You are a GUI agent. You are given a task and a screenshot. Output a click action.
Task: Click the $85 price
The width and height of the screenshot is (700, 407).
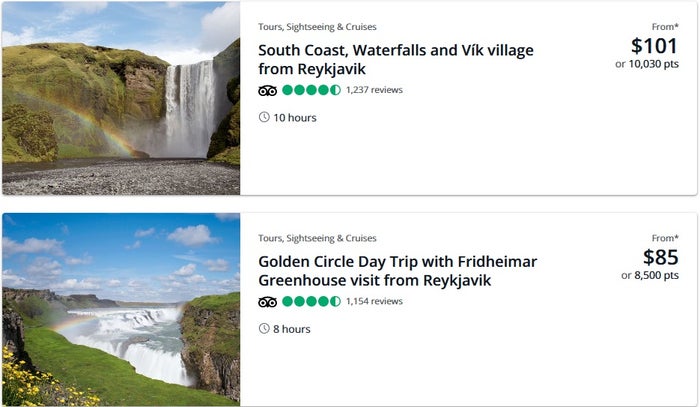click(660, 257)
